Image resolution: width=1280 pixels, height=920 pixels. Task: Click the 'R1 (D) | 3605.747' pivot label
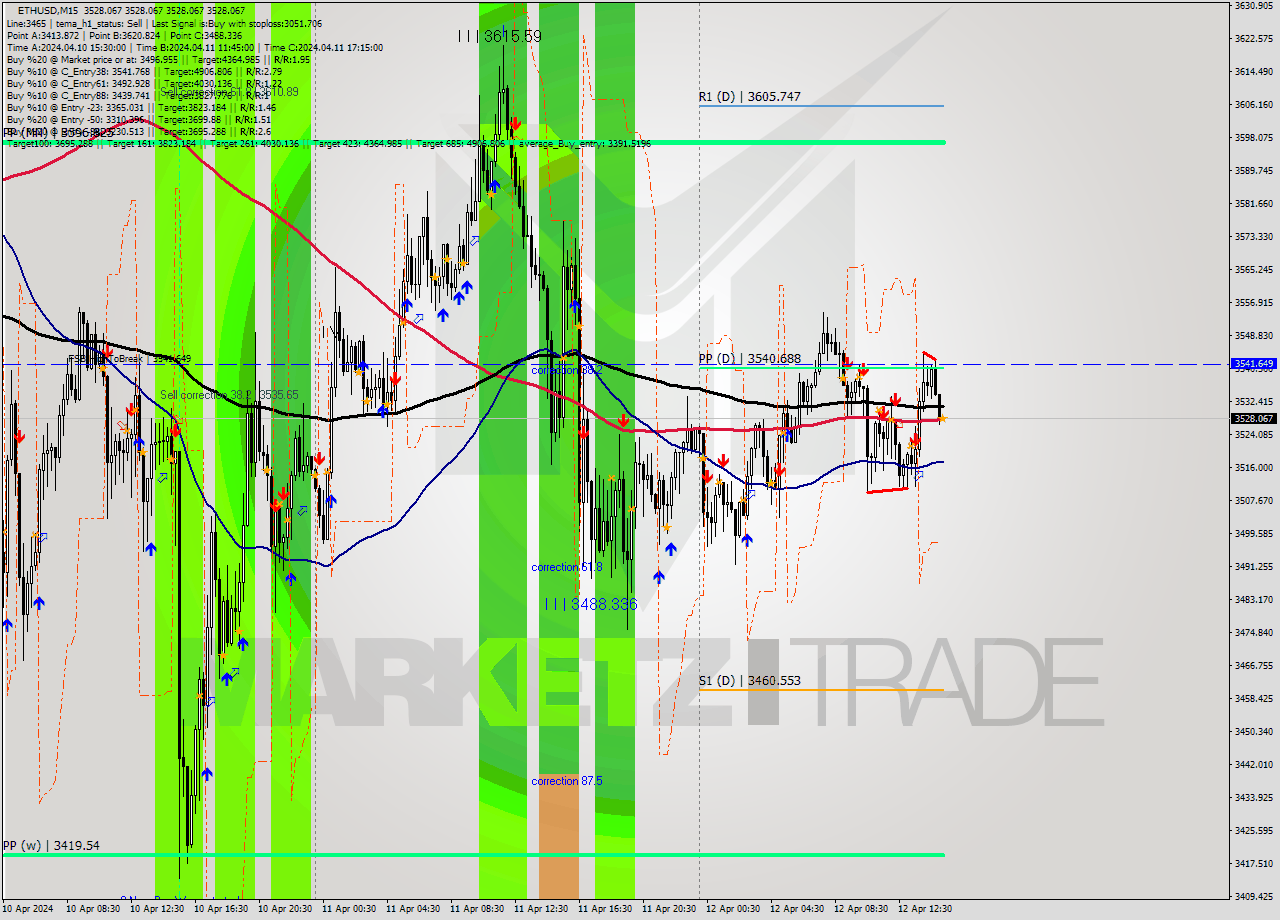tap(749, 97)
